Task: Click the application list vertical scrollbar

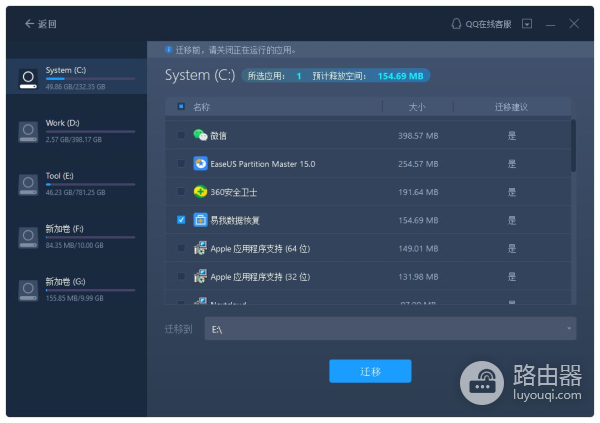Action: (x=573, y=145)
